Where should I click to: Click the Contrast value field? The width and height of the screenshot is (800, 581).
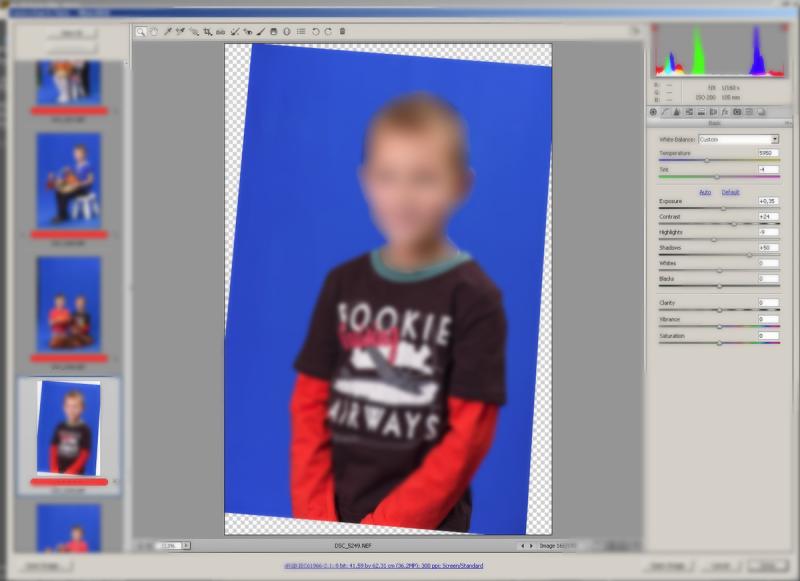pos(768,217)
